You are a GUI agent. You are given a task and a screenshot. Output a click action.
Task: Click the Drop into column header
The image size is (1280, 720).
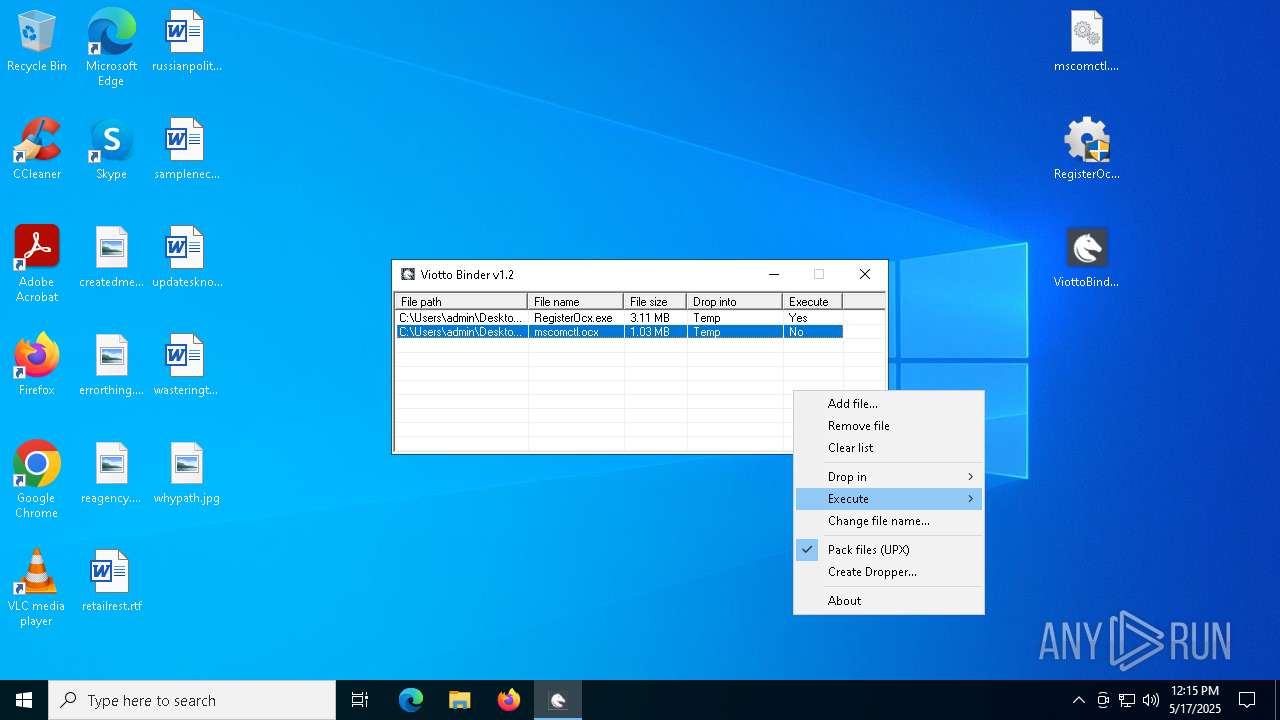734,301
